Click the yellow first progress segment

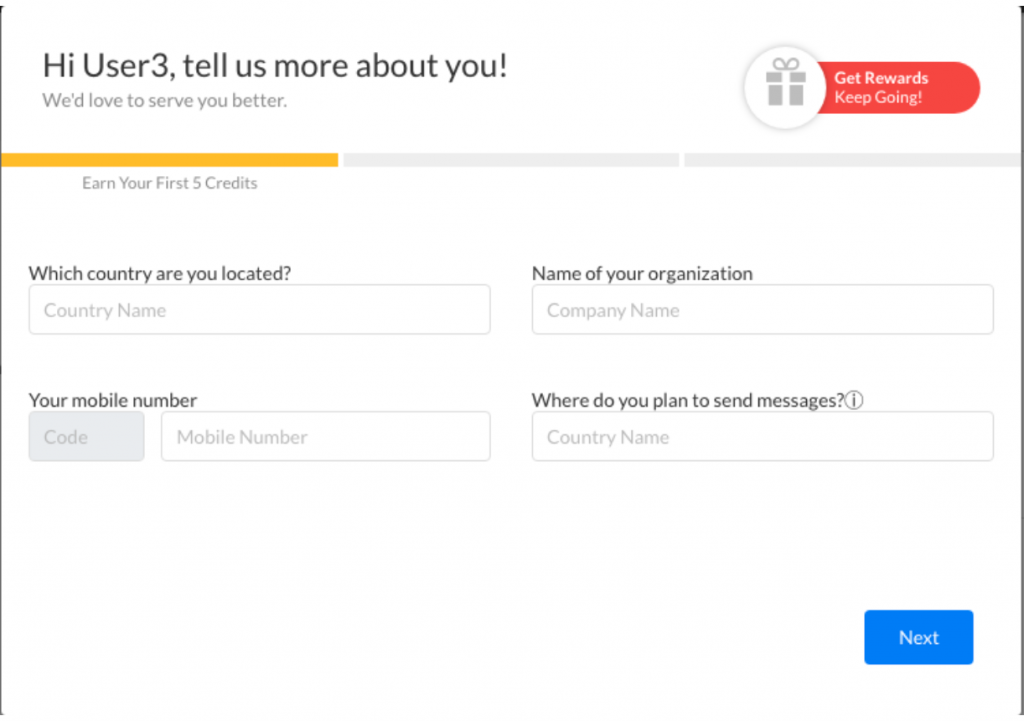pos(170,160)
